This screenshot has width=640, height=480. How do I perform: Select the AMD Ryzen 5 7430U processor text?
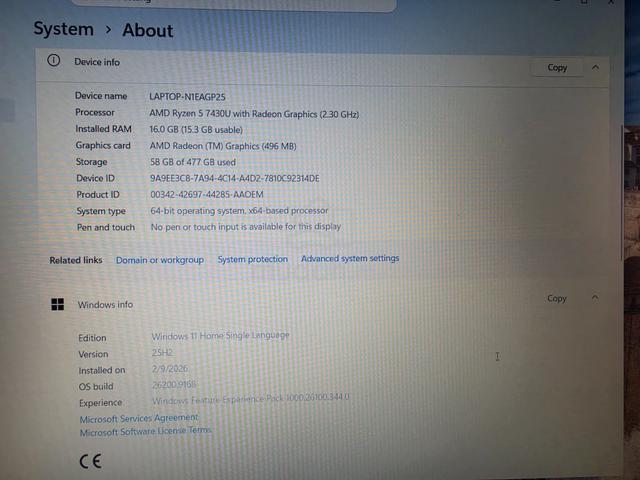point(254,114)
